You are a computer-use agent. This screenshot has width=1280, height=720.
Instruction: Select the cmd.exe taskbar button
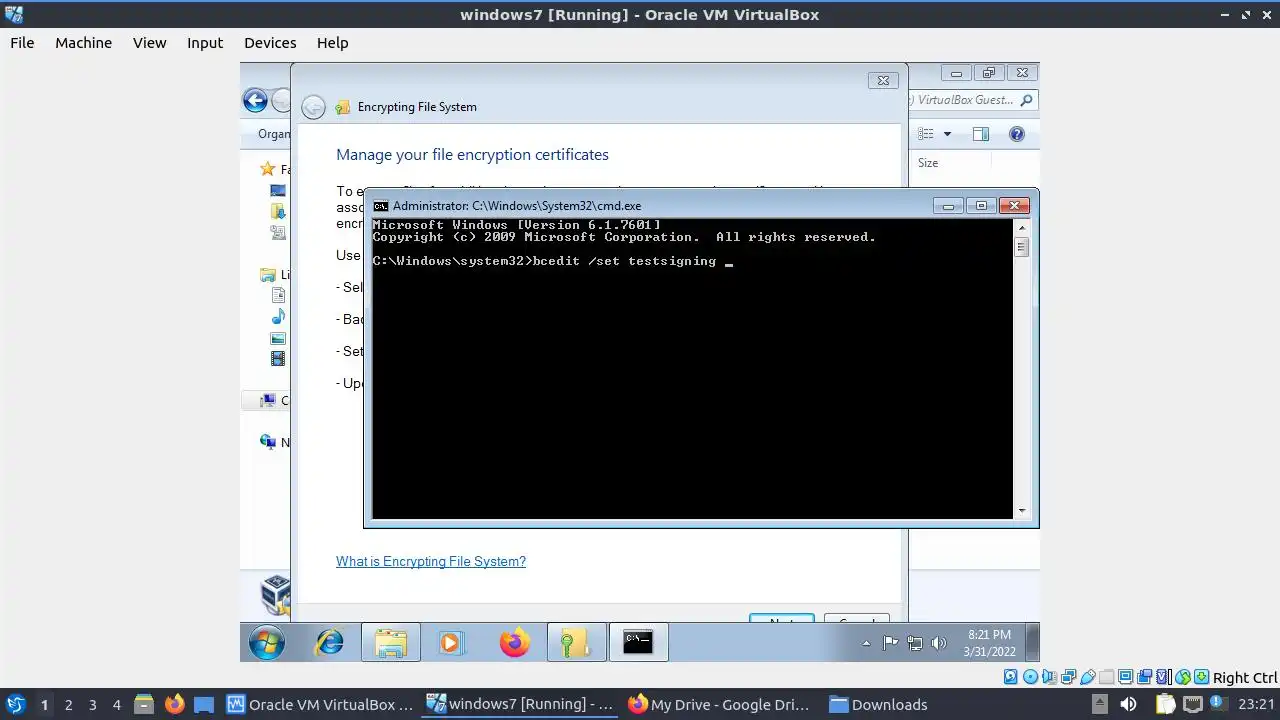tap(638, 642)
